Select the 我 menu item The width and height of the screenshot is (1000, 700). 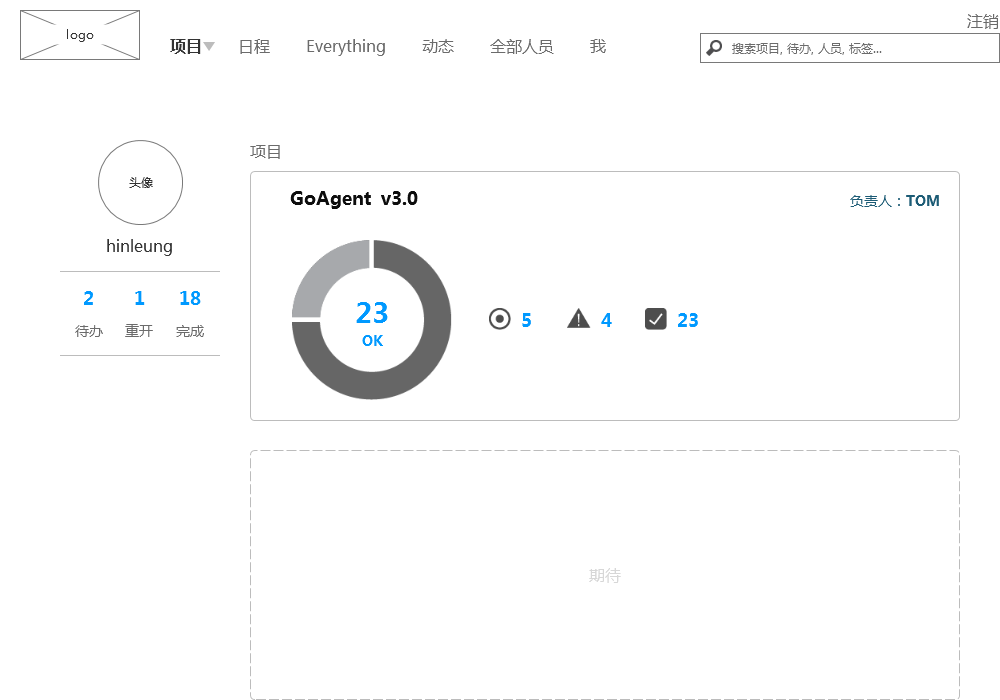pyautogui.click(x=598, y=46)
